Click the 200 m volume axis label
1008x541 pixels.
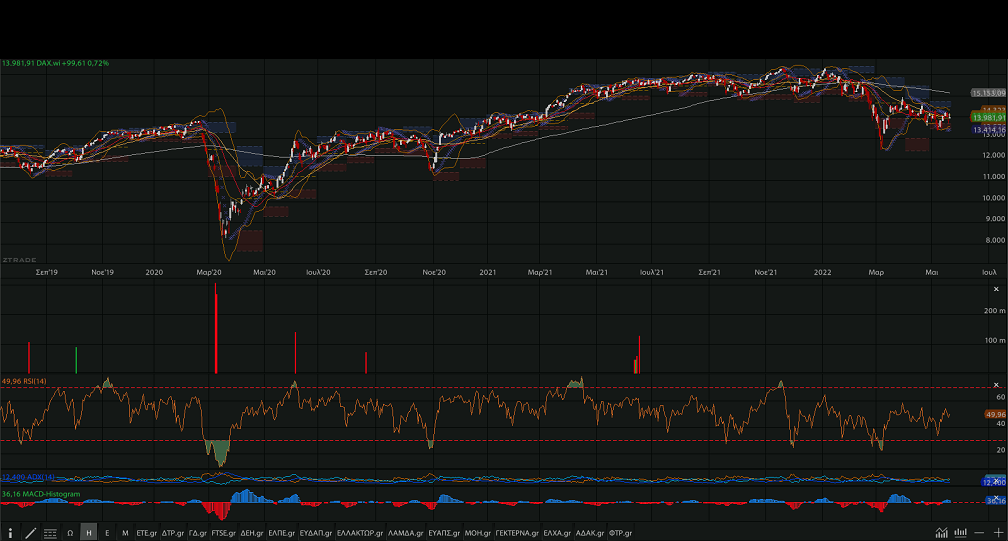pos(994,310)
